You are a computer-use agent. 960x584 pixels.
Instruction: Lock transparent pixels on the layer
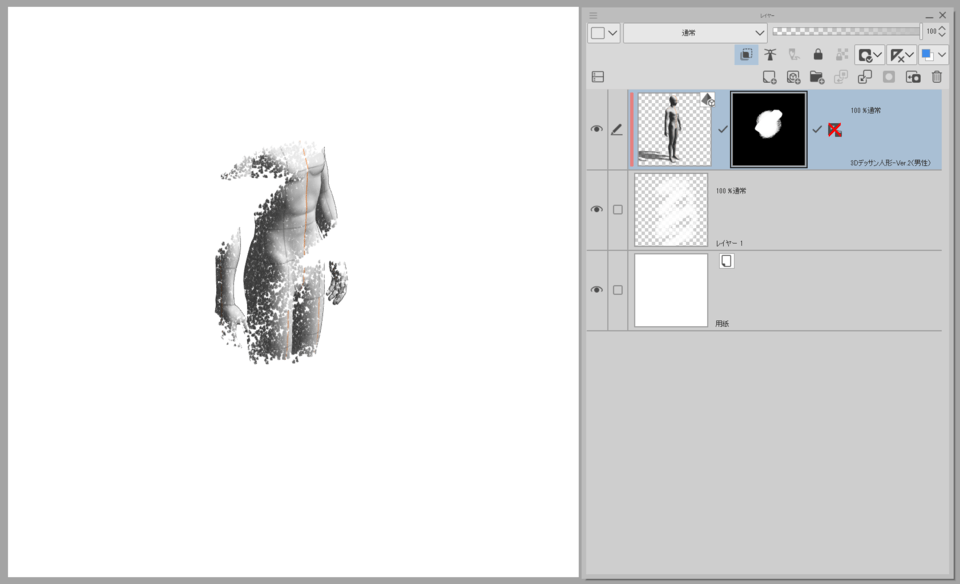click(839, 55)
